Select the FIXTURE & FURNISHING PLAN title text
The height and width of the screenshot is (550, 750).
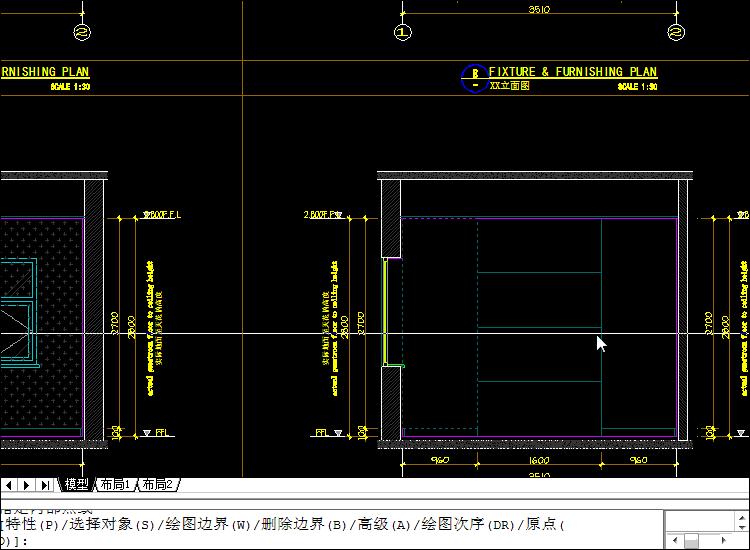(573, 72)
